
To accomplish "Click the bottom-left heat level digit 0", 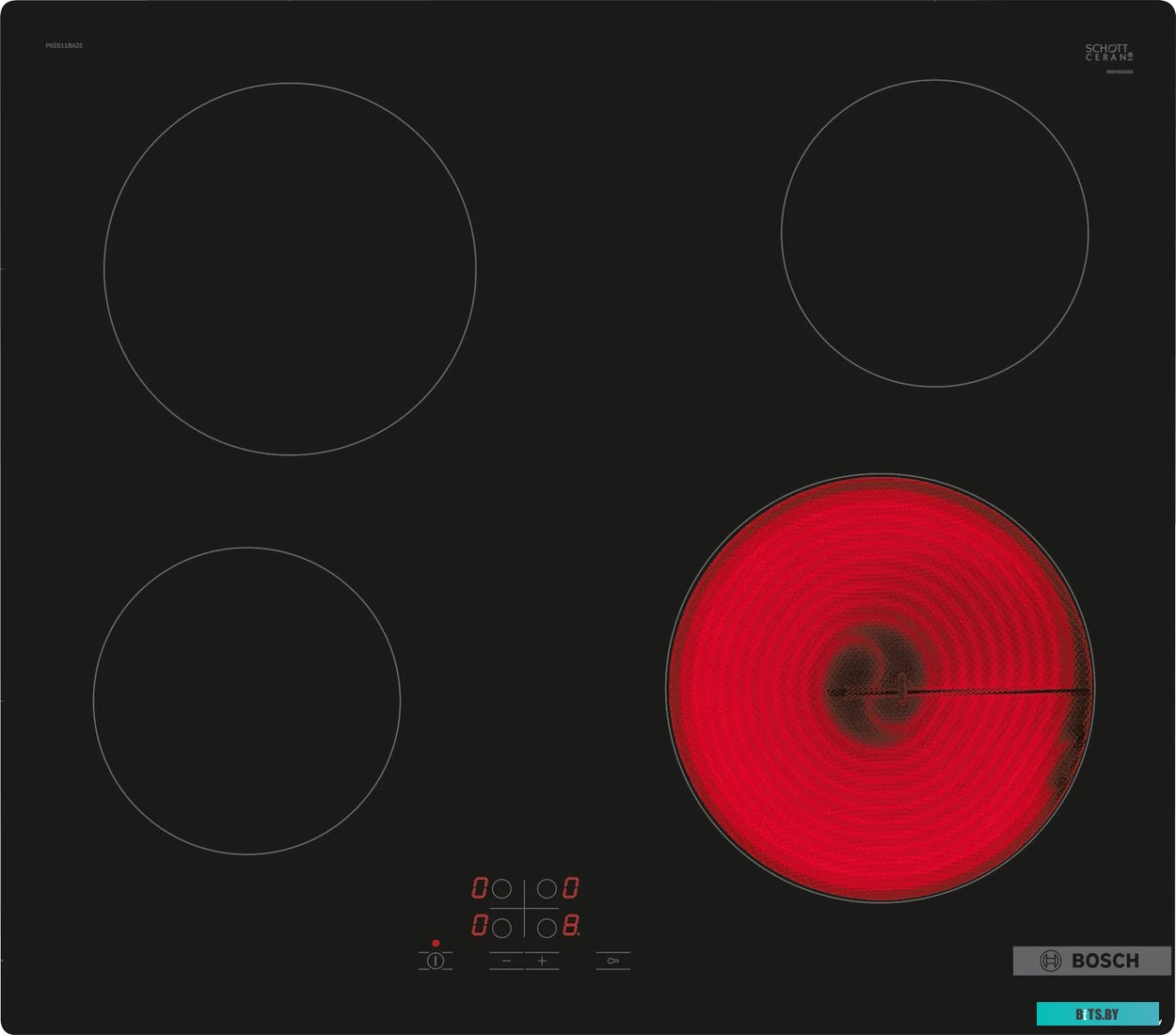I will coord(480,927).
